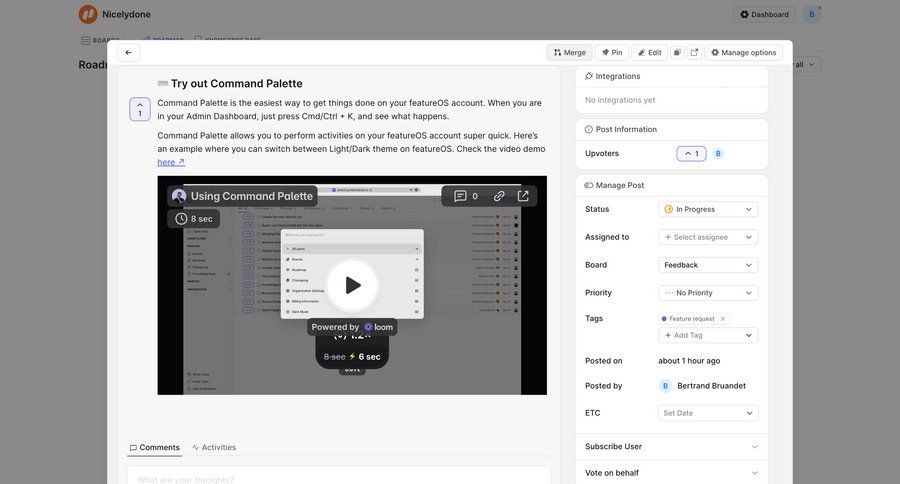
Task: Click the duplicate post icon
Action: click(677, 52)
